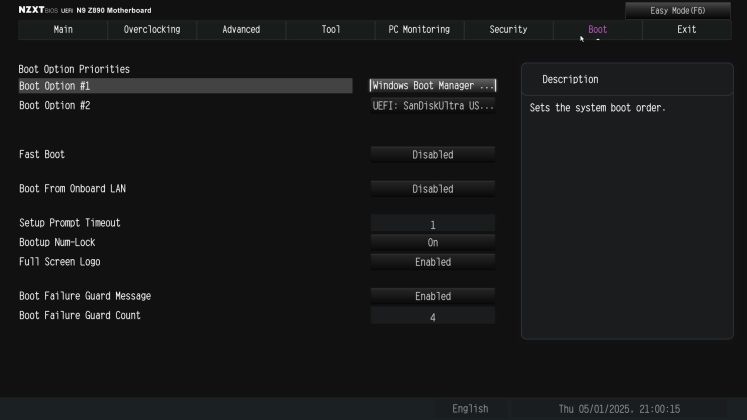Open the Main tab

coord(62,30)
